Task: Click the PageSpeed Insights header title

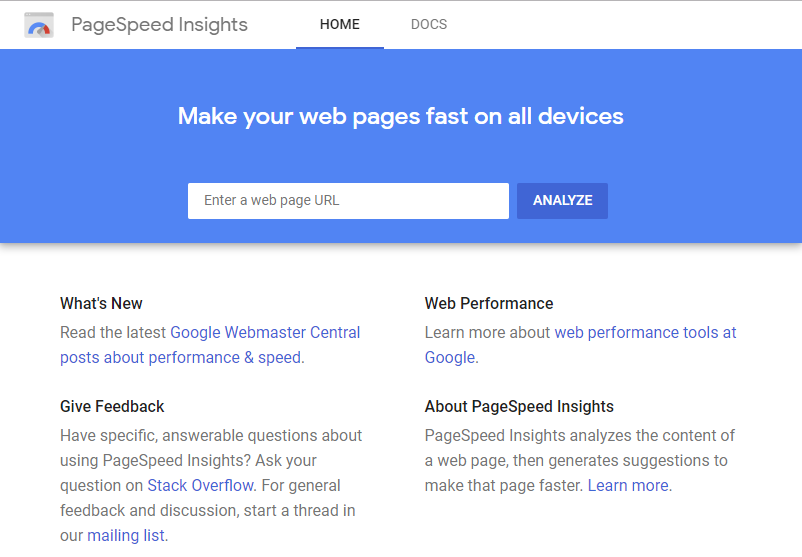Action: pyautogui.click(x=159, y=25)
